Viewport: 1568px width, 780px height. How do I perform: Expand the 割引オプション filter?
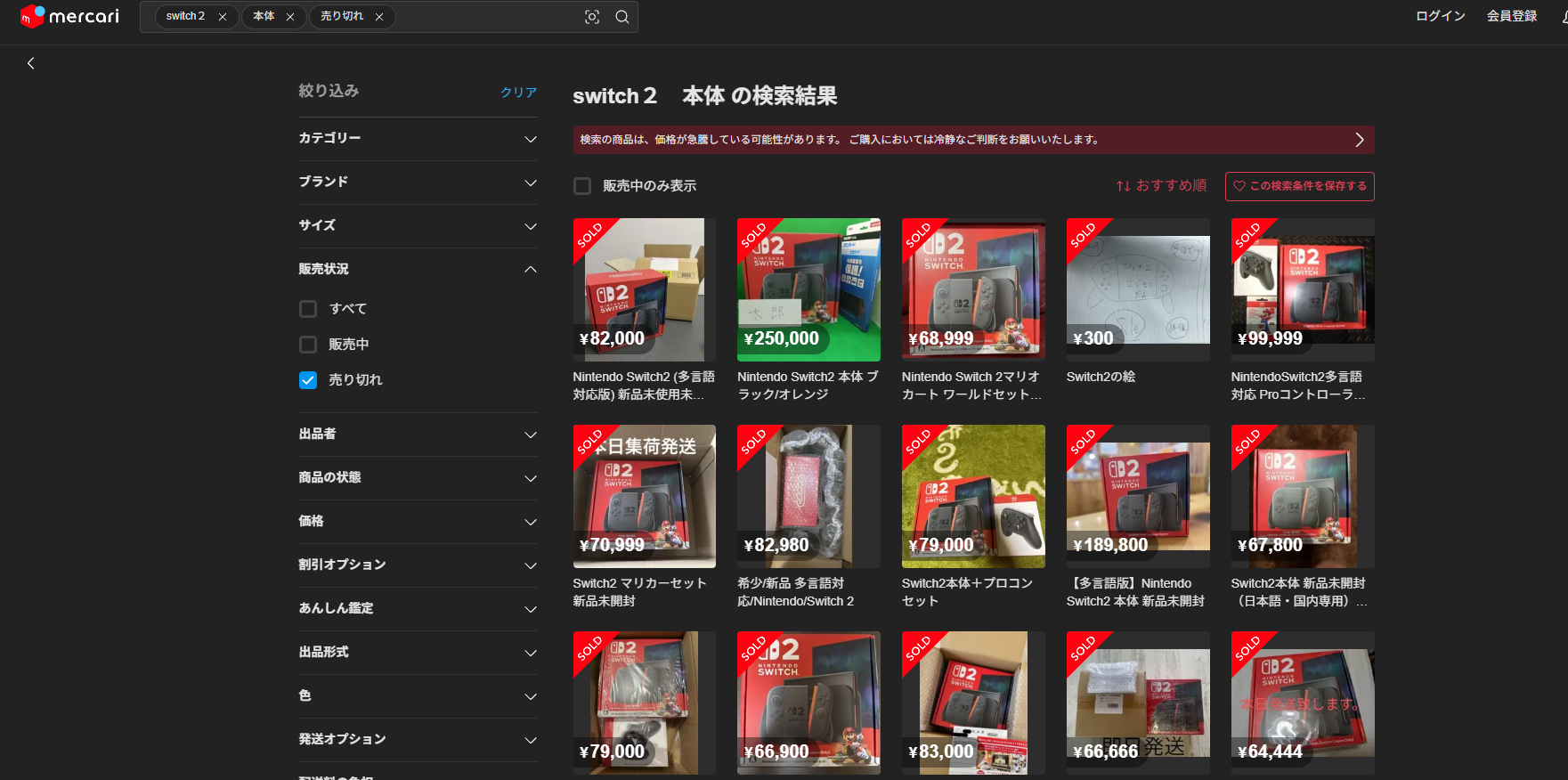click(x=418, y=565)
